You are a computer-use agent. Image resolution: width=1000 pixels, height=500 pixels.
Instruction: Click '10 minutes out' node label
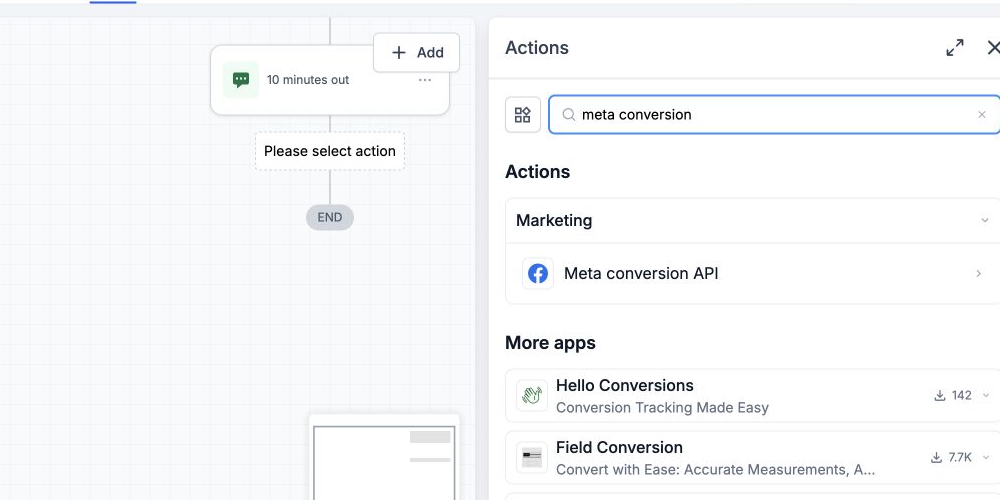(308, 80)
